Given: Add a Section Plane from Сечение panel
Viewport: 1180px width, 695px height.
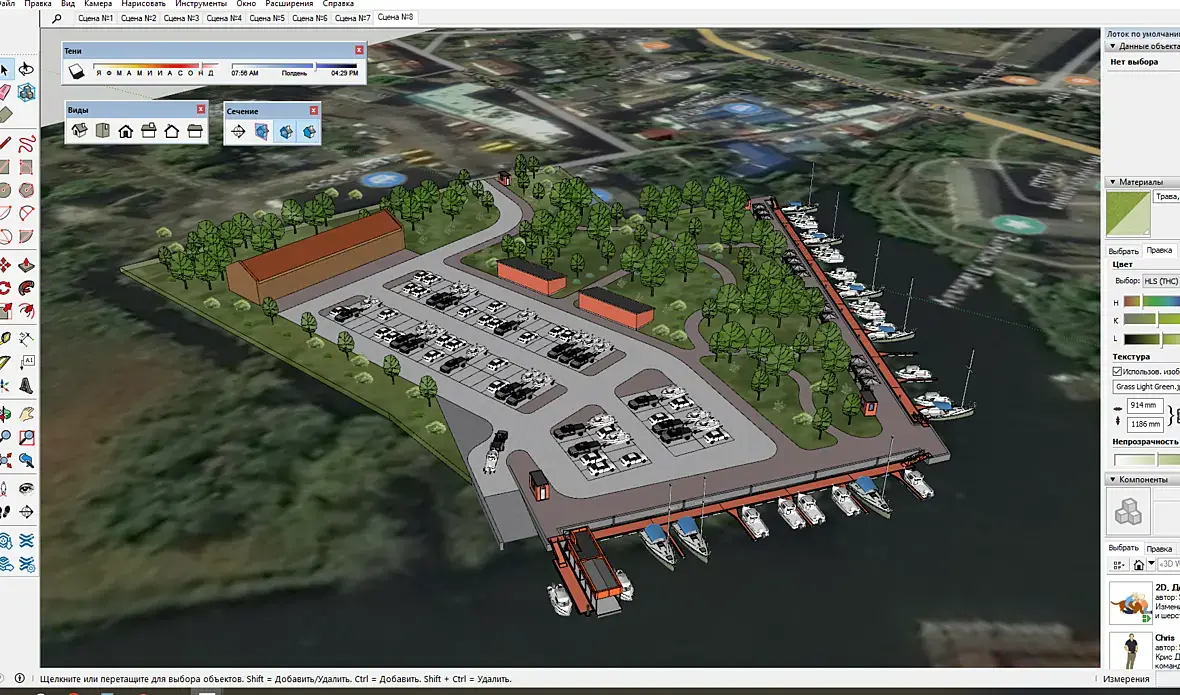Looking at the screenshot, I should [x=238, y=132].
